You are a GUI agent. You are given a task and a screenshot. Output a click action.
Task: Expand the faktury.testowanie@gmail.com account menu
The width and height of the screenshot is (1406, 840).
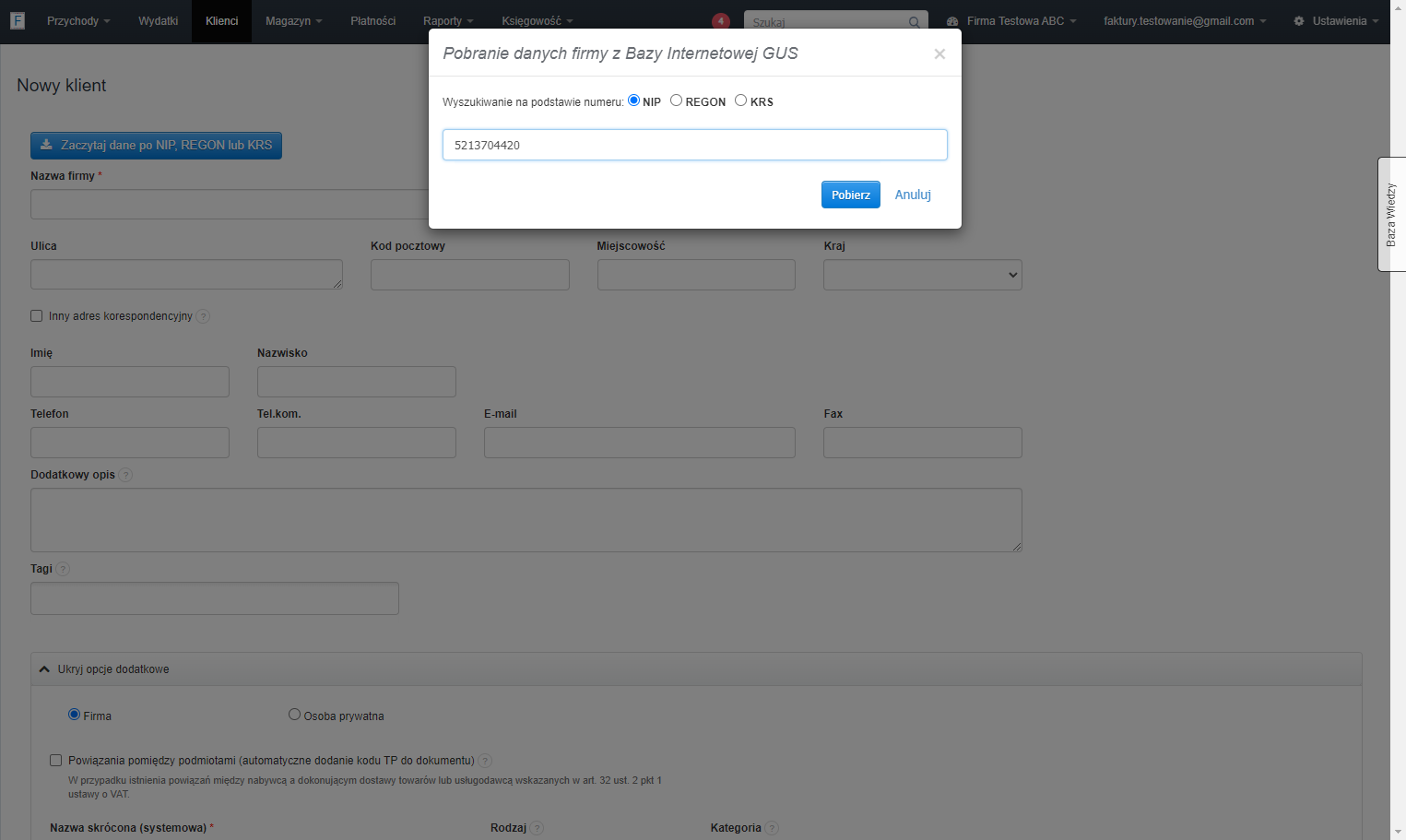[1185, 21]
